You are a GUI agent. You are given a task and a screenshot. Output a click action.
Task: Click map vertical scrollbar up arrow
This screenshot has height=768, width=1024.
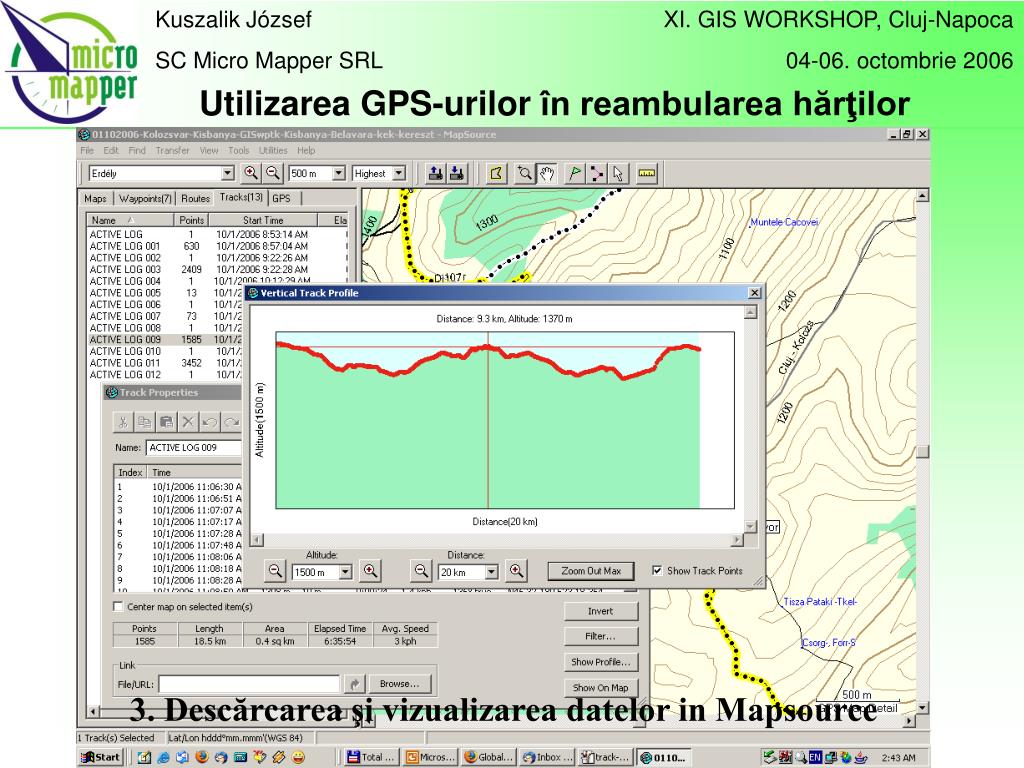[922, 195]
